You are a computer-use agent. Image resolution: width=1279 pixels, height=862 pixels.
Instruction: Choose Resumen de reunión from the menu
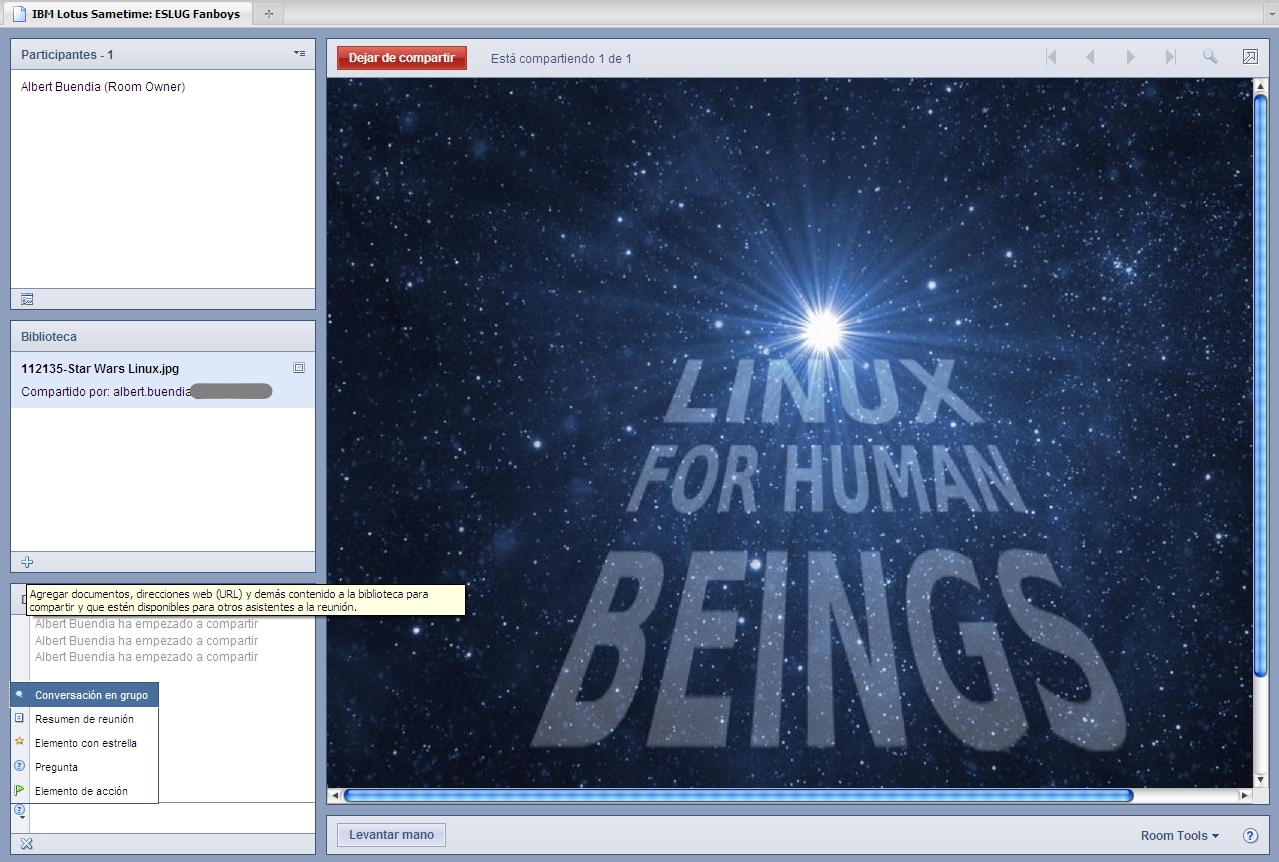tap(85, 719)
